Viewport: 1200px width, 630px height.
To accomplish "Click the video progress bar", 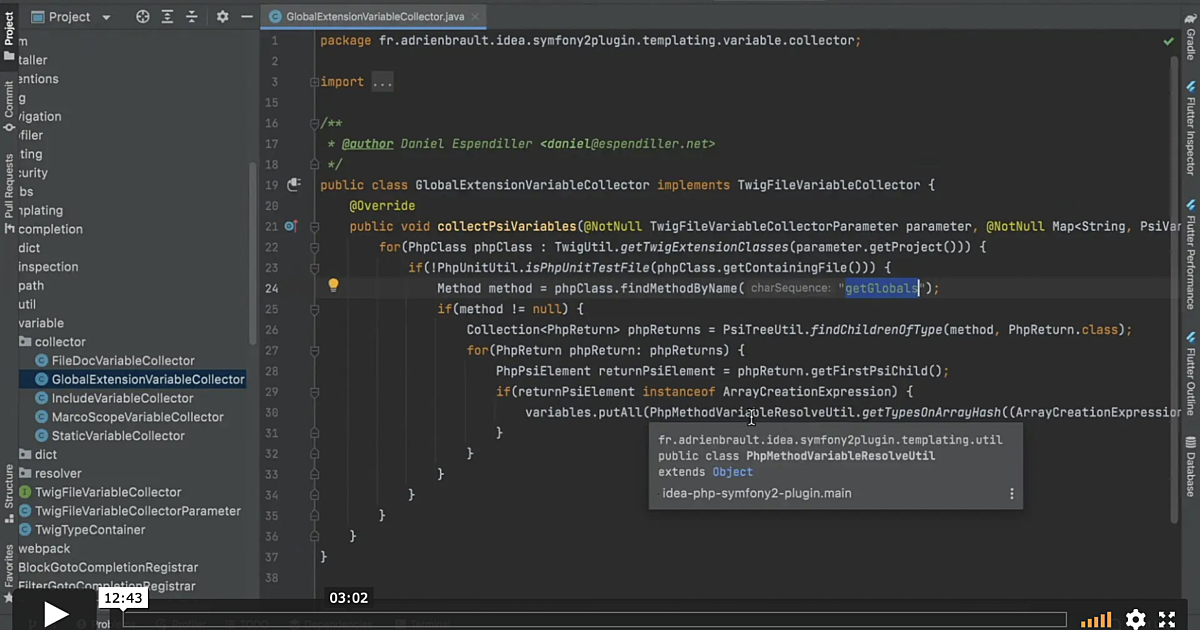I will click(600, 614).
